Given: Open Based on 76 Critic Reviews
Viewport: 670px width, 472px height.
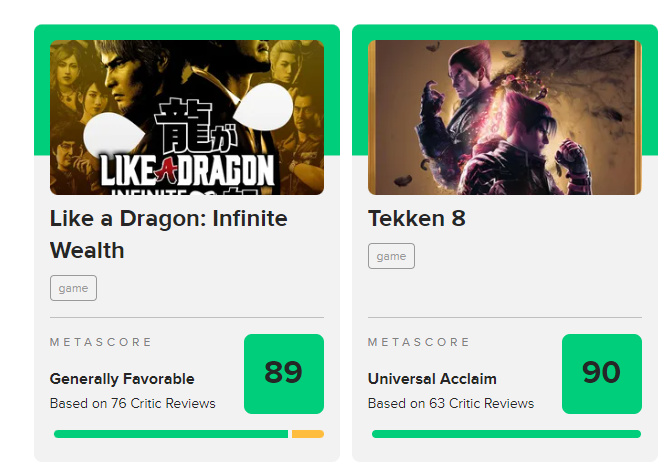Looking at the screenshot, I should pyautogui.click(x=132, y=403).
